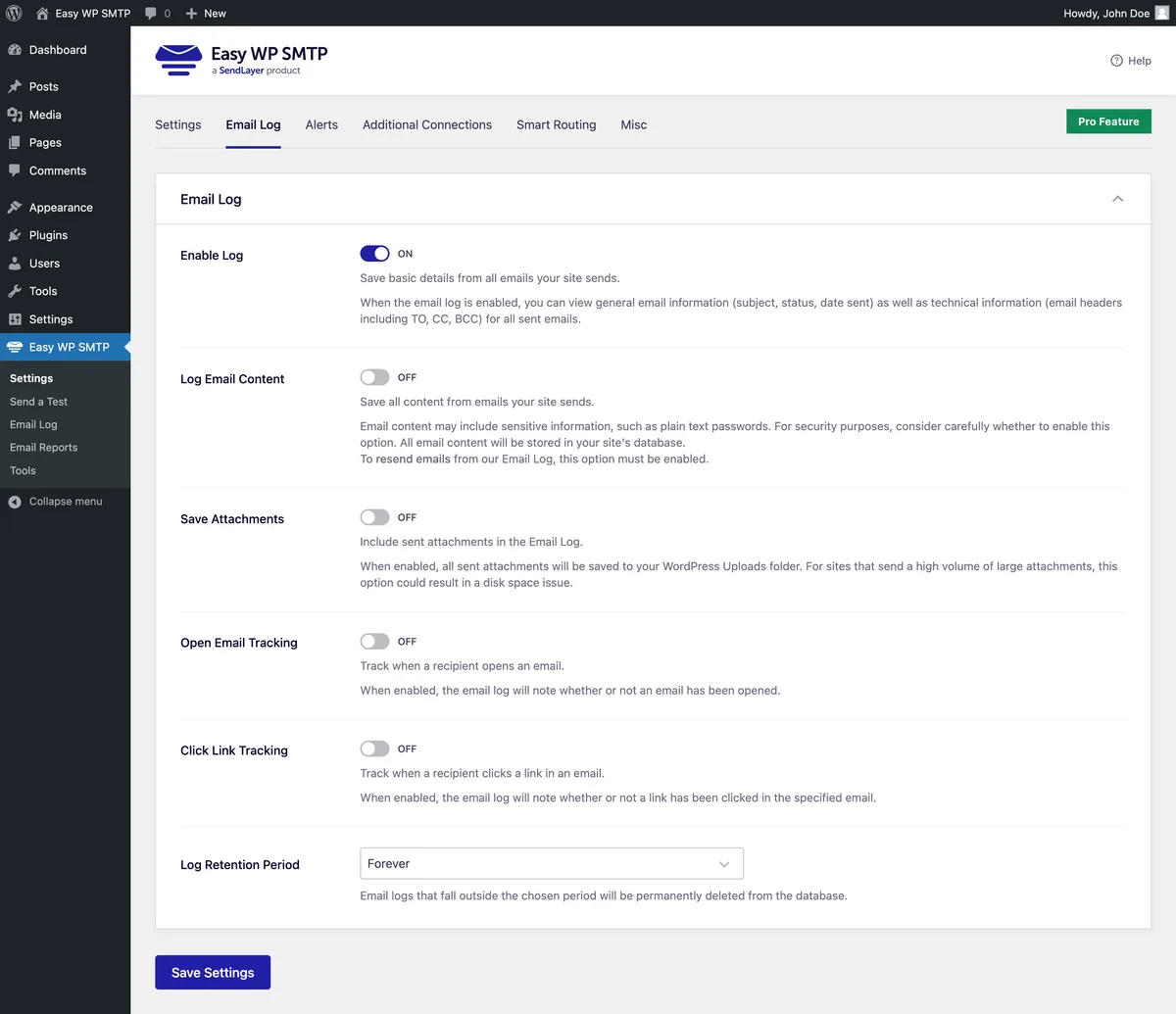
Task: Click the 'Email Log' panel heading
Action: tap(211, 199)
